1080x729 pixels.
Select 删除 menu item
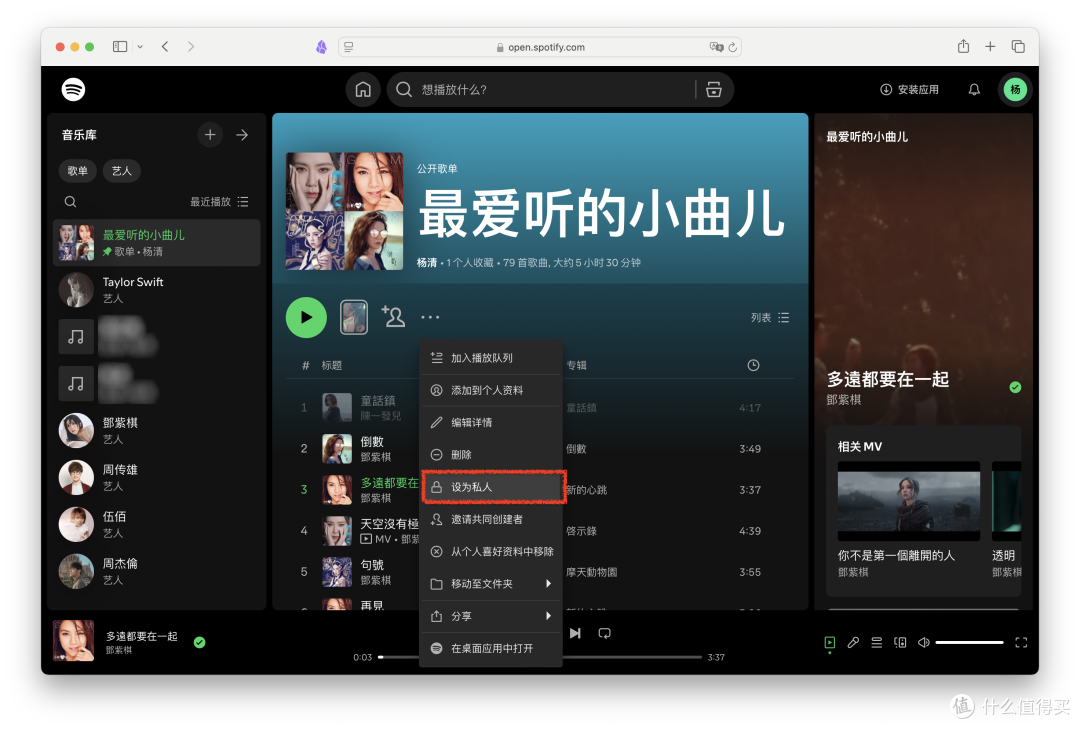tap(492, 455)
